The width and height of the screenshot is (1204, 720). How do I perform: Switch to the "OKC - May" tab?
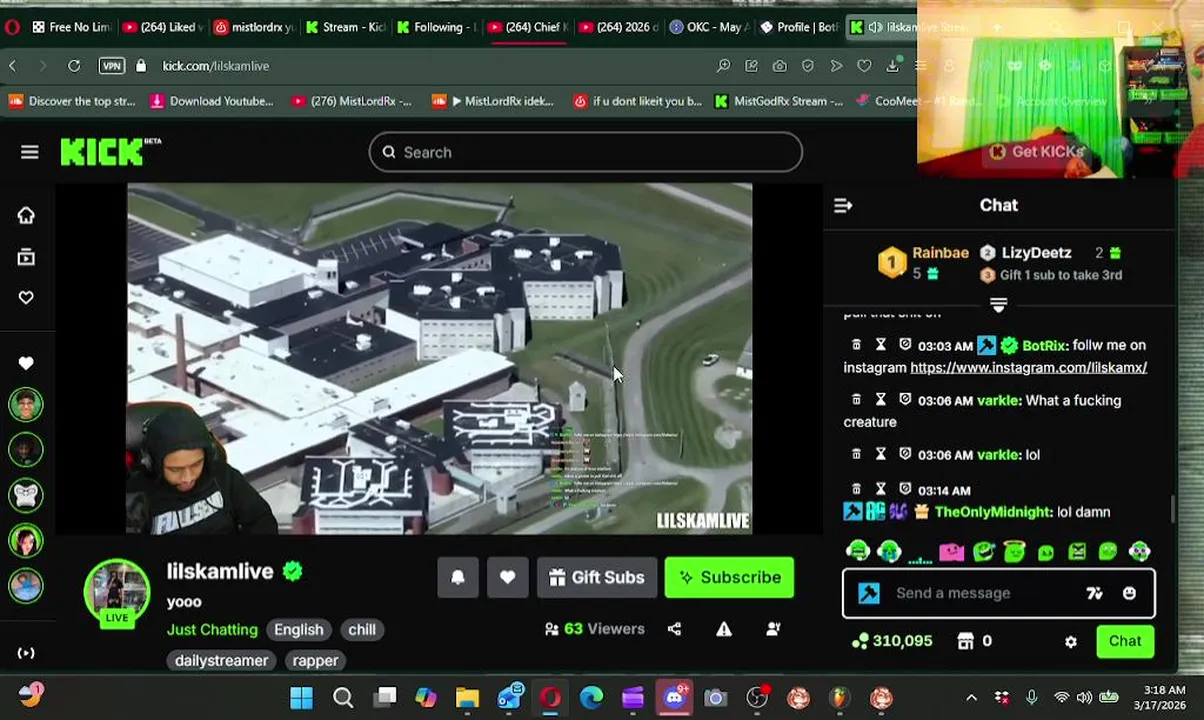(708, 27)
